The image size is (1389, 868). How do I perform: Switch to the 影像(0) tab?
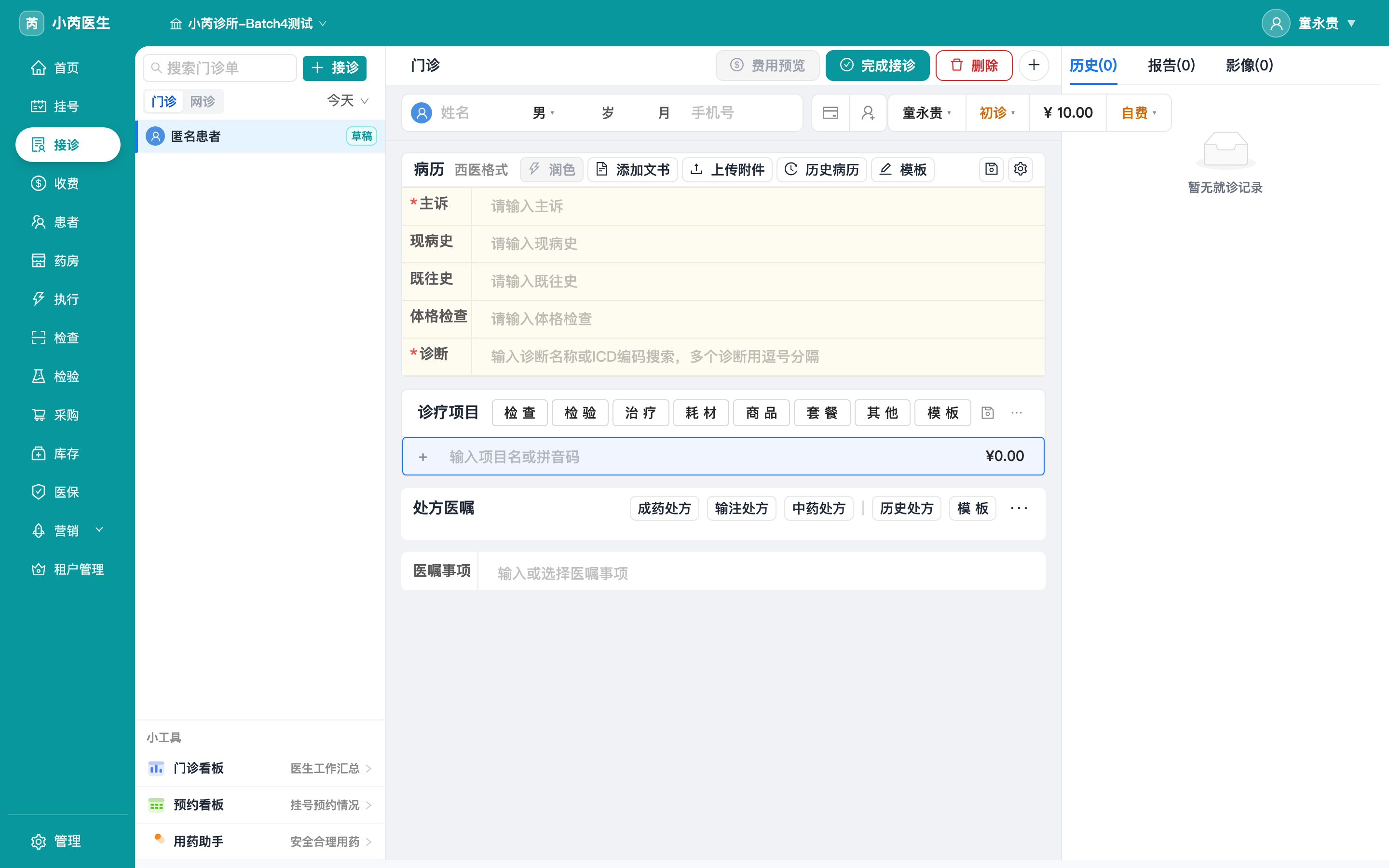[x=1249, y=66]
